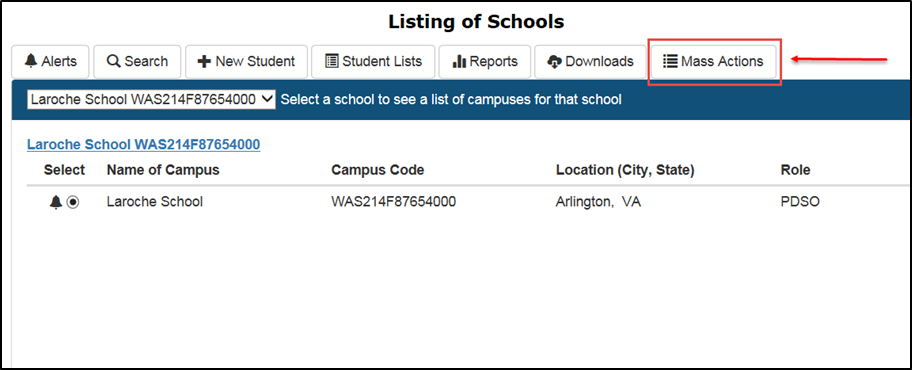
Task: Click the Search button
Action: pos(137,62)
